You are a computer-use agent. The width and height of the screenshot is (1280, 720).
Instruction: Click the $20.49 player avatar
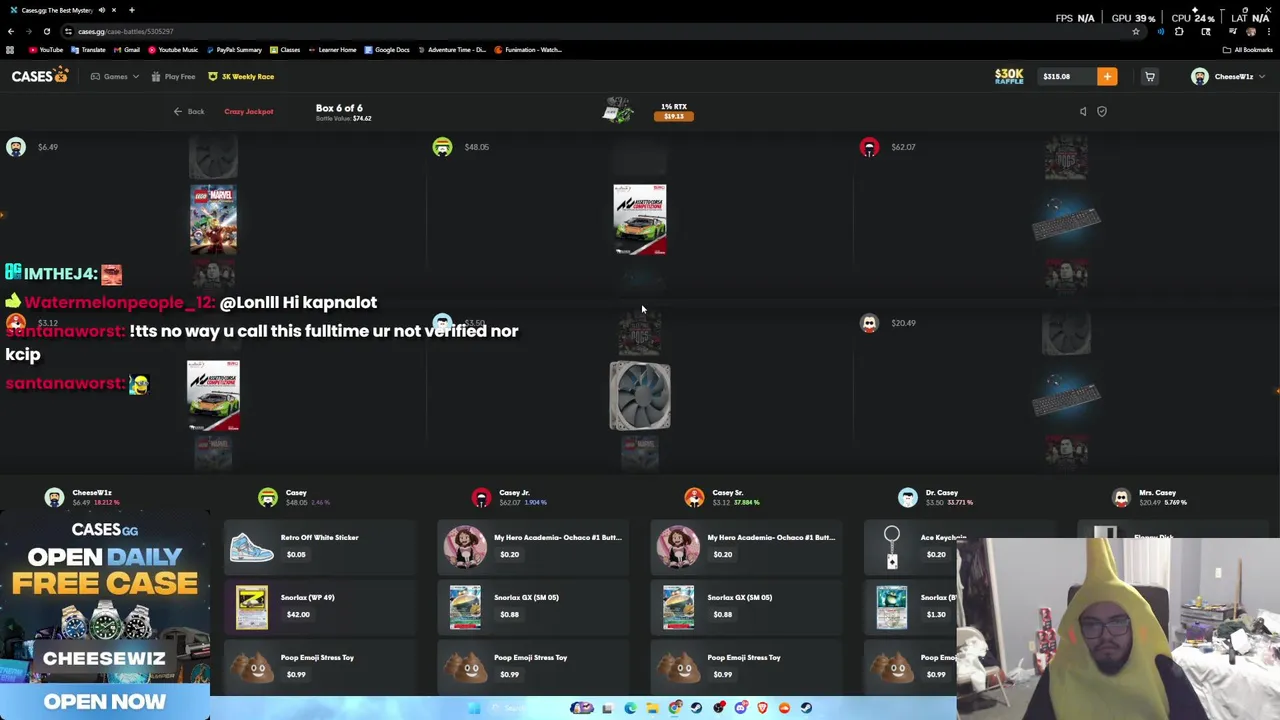click(x=869, y=323)
